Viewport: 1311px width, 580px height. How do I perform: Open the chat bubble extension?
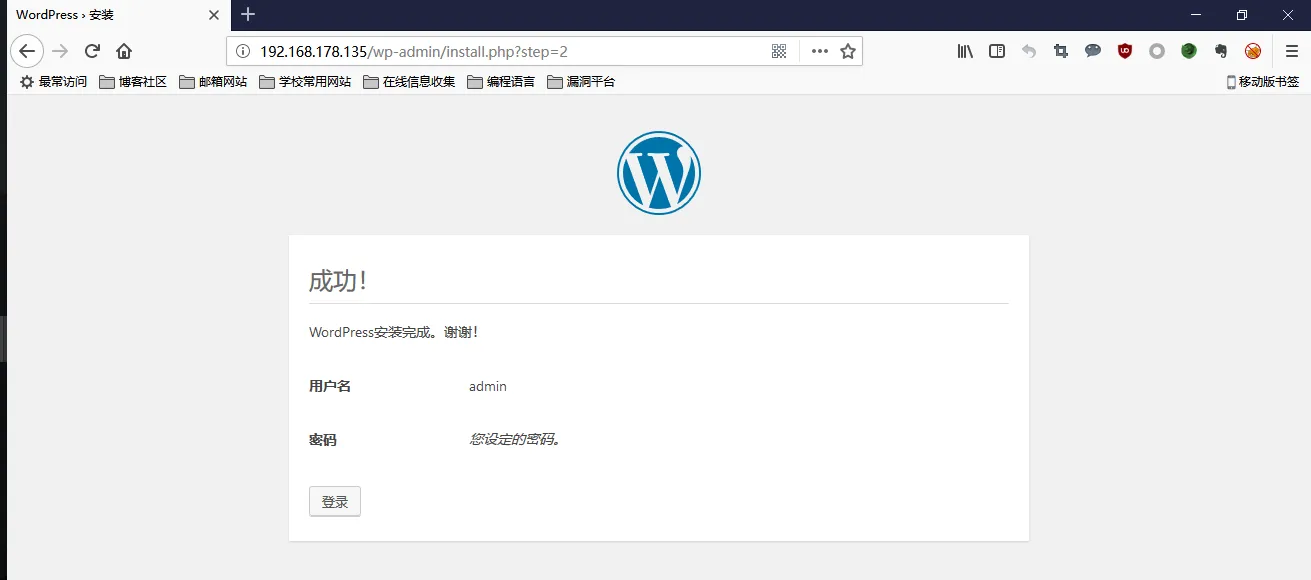tap(1093, 51)
